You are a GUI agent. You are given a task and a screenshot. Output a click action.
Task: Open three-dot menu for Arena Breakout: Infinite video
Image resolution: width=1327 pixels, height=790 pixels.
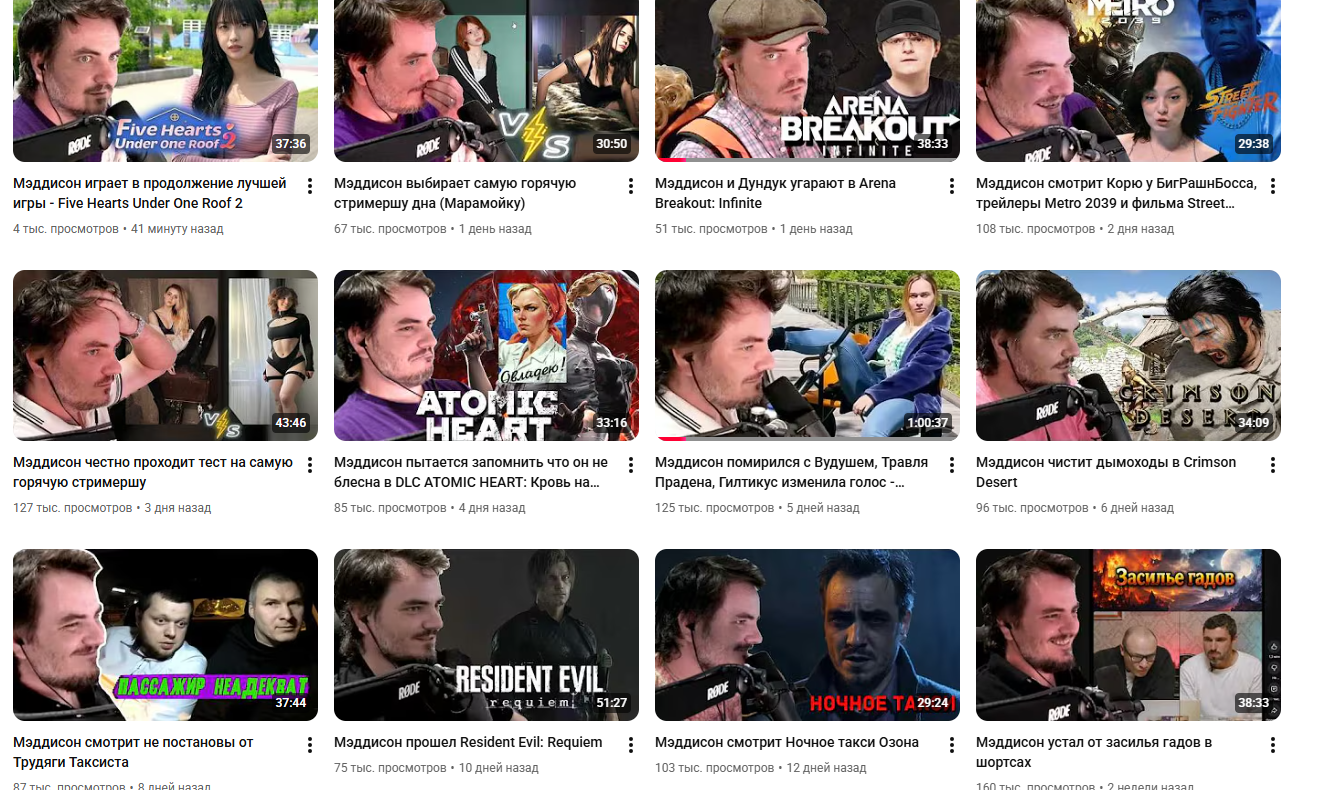(x=952, y=186)
